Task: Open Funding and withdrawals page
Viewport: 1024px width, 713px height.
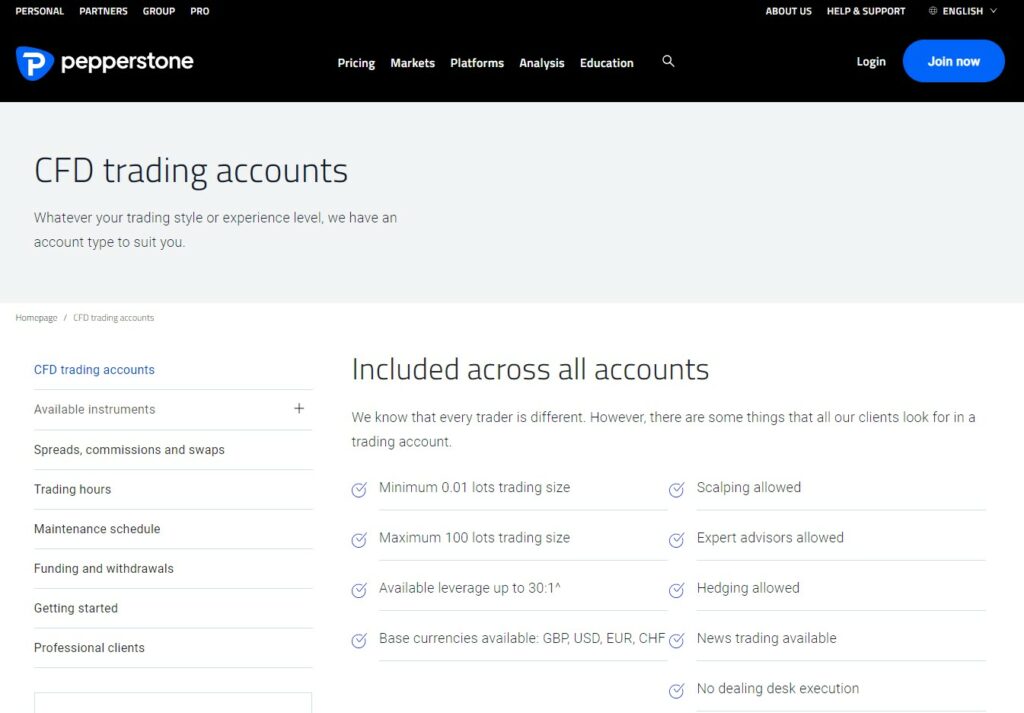Action: point(104,569)
